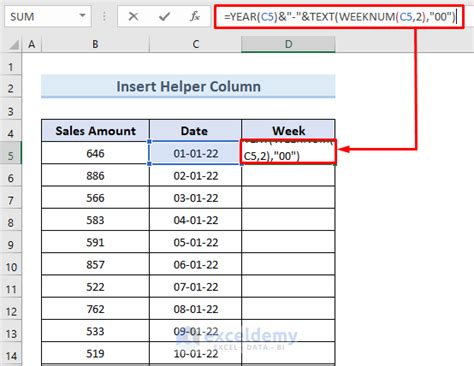
Task: Select the cell with value 646
Action: coord(95,153)
